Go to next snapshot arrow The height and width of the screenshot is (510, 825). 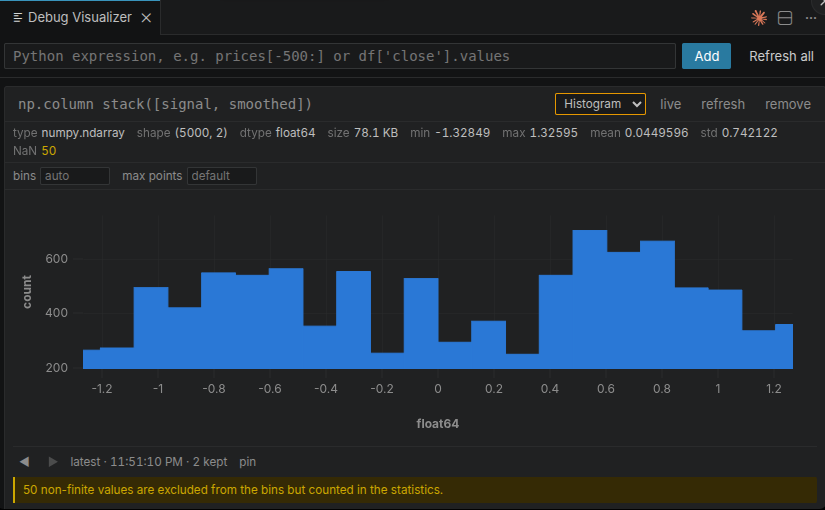[53, 462]
